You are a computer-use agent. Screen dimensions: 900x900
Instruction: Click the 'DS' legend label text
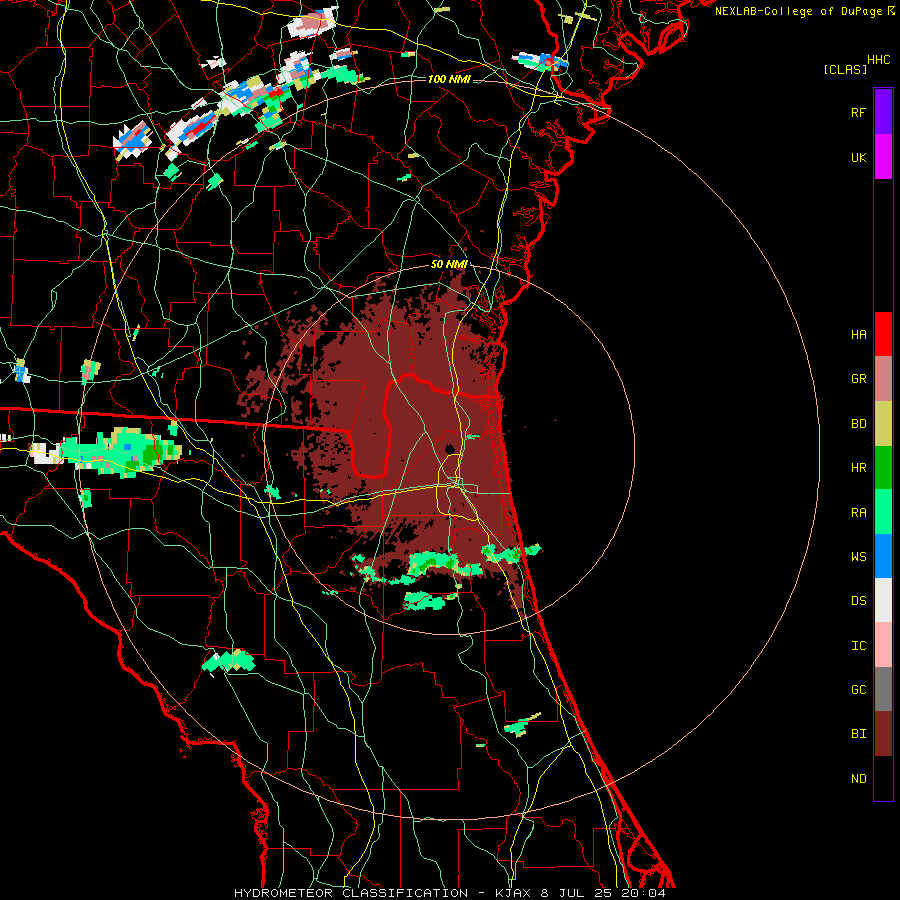859,601
